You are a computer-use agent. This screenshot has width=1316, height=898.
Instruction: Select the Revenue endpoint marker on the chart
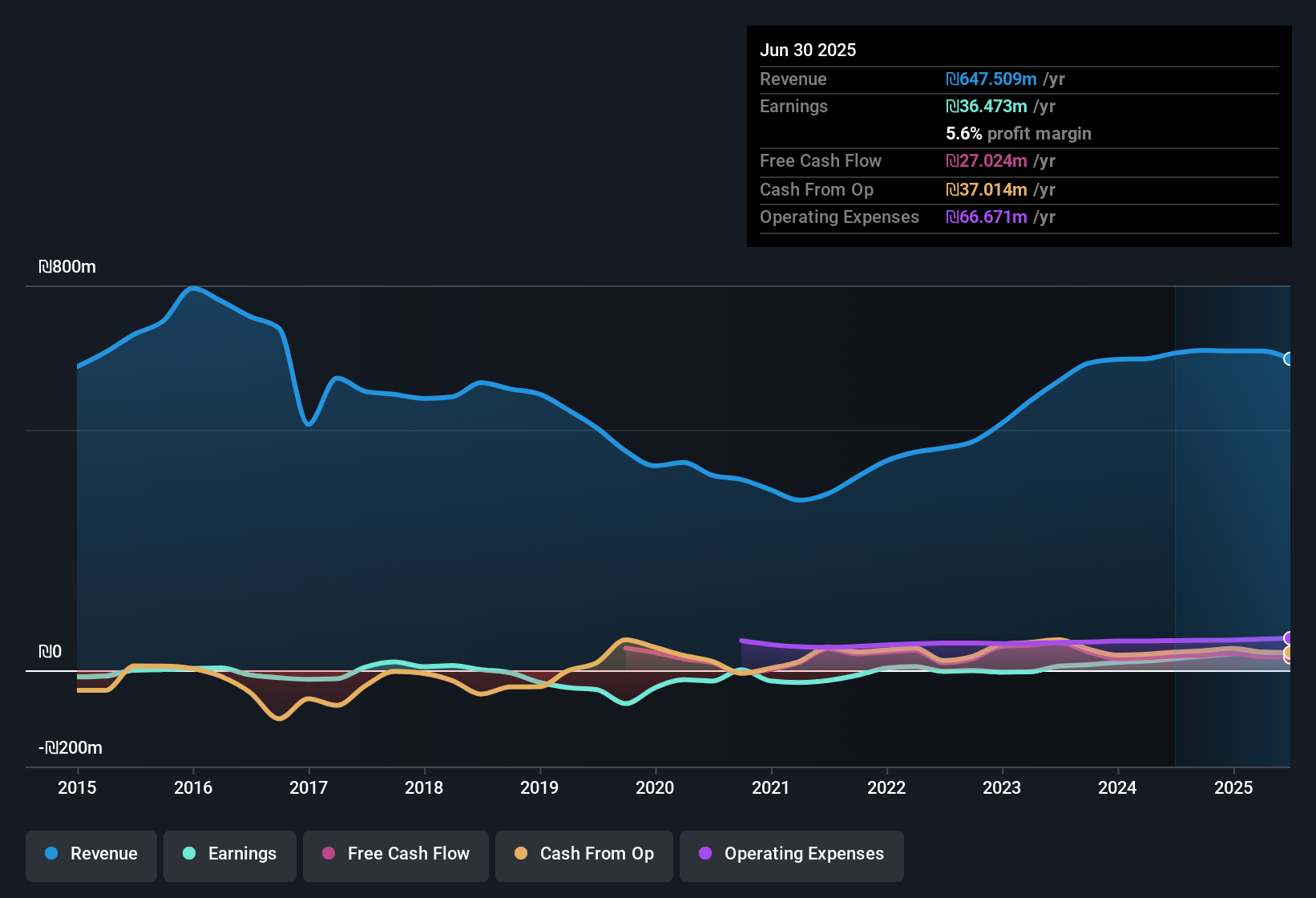pyautogui.click(x=1289, y=360)
